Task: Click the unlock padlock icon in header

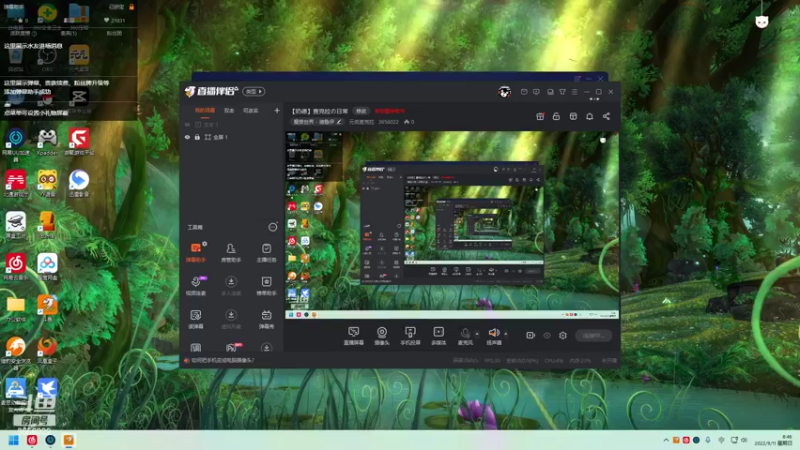Action: [x=556, y=116]
